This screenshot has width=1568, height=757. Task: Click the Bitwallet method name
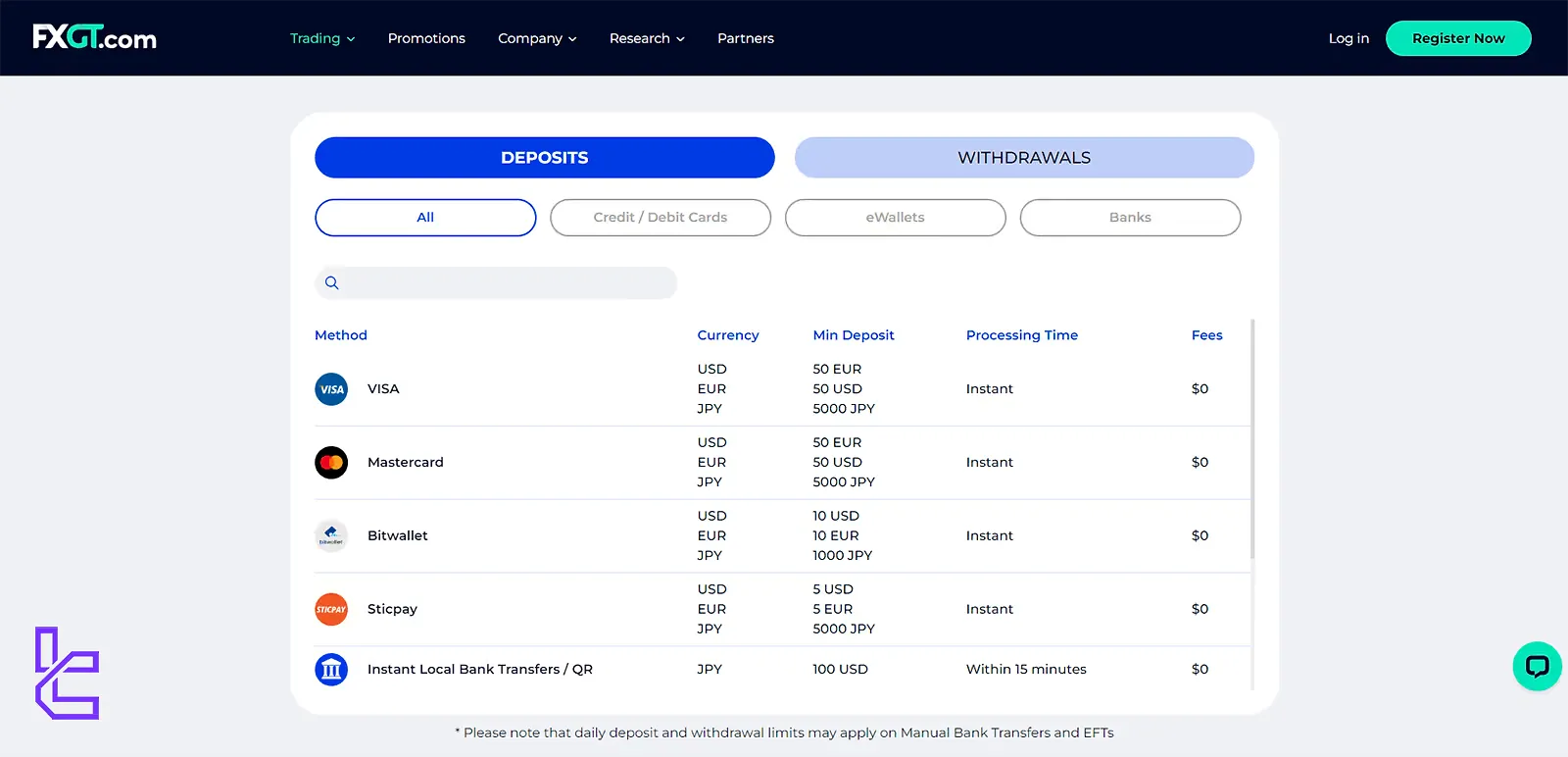(x=398, y=536)
